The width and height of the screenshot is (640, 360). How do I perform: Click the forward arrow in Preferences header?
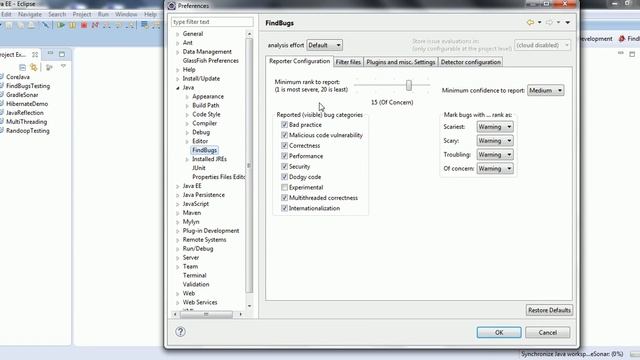549,22
